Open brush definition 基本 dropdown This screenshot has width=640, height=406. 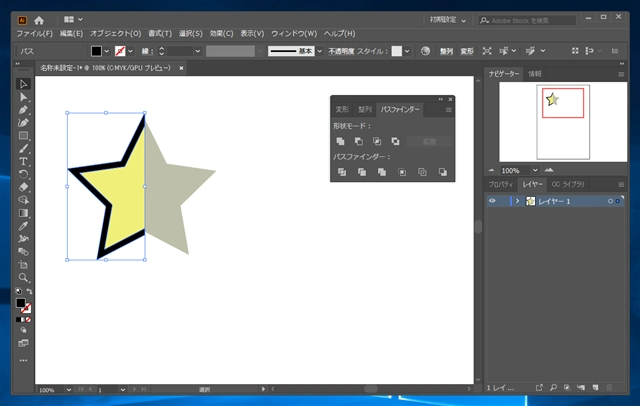click(320, 51)
